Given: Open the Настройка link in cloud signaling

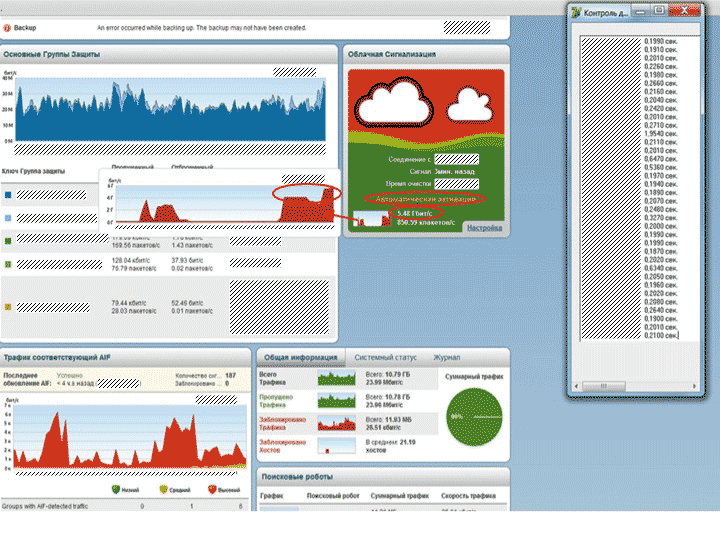Looking at the screenshot, I should [x=484, y=228].
